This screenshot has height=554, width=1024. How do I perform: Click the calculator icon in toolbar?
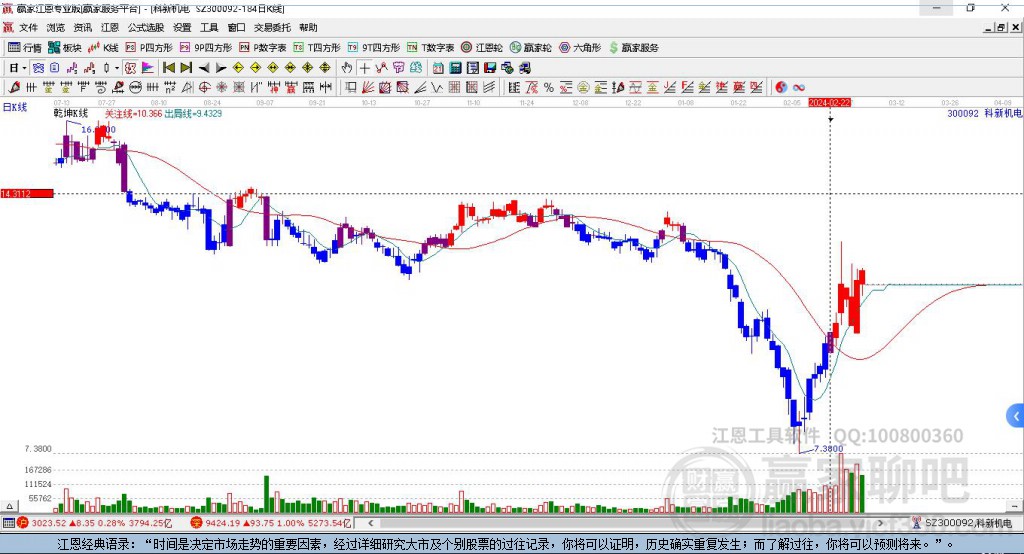tap(456, 68)
